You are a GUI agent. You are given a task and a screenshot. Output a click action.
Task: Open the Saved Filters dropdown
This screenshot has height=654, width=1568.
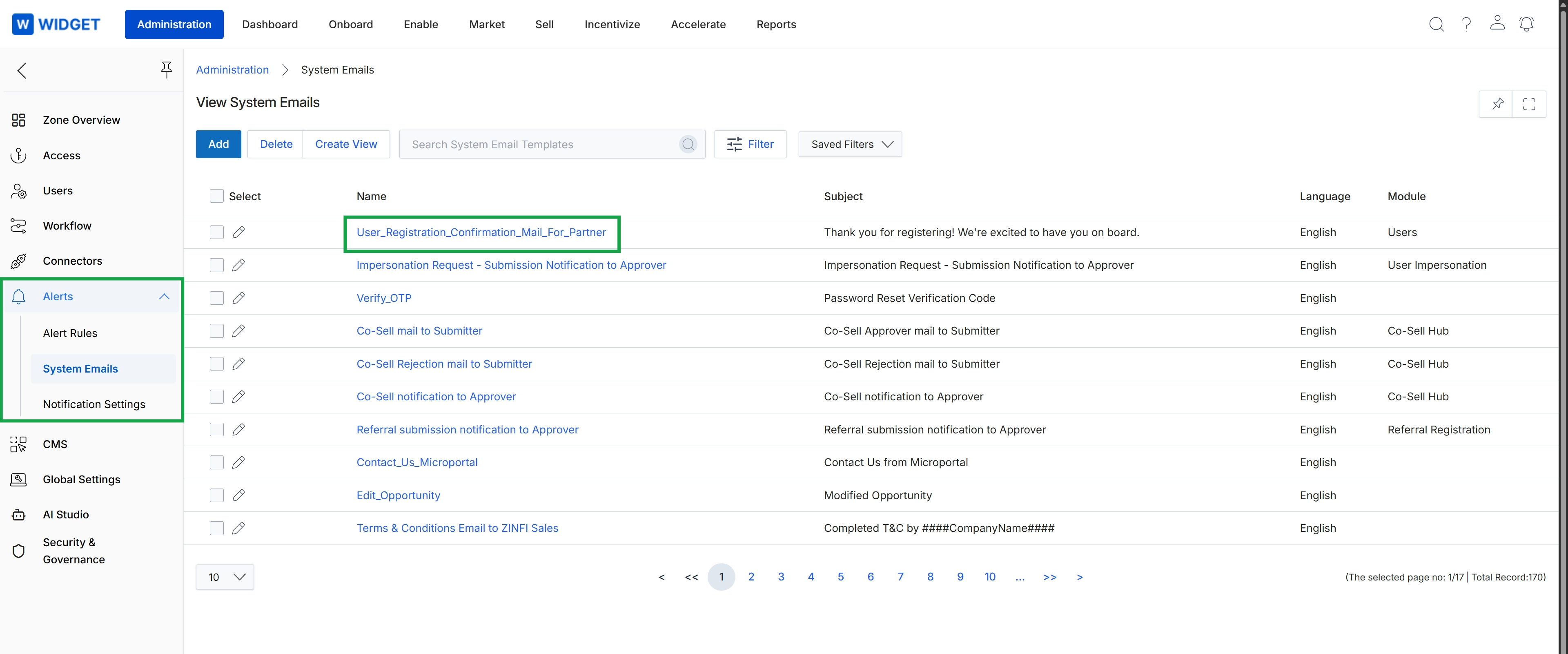(x=850, y=144)
